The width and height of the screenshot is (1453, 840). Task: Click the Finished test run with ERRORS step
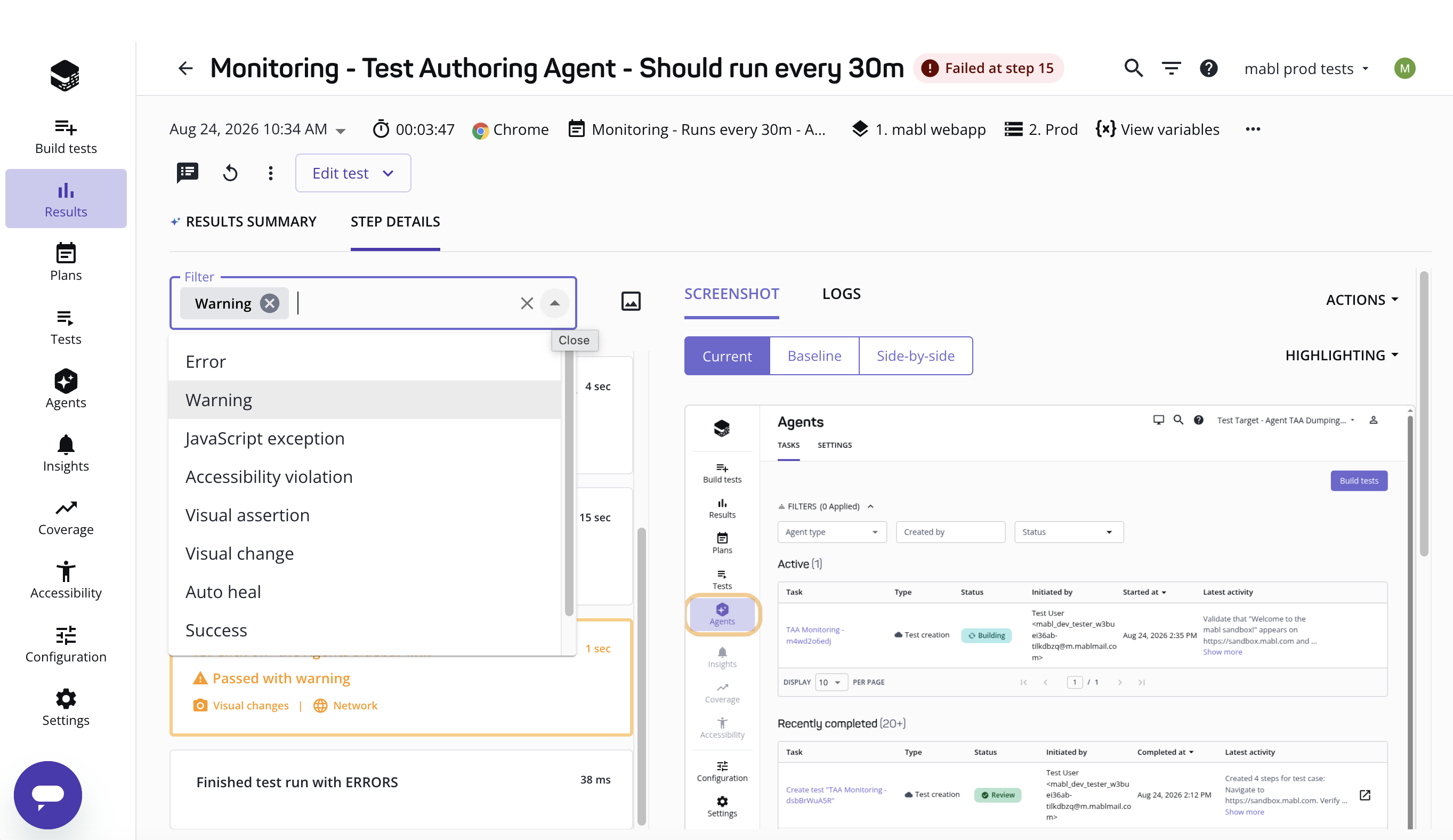click(x=401, y=789)
